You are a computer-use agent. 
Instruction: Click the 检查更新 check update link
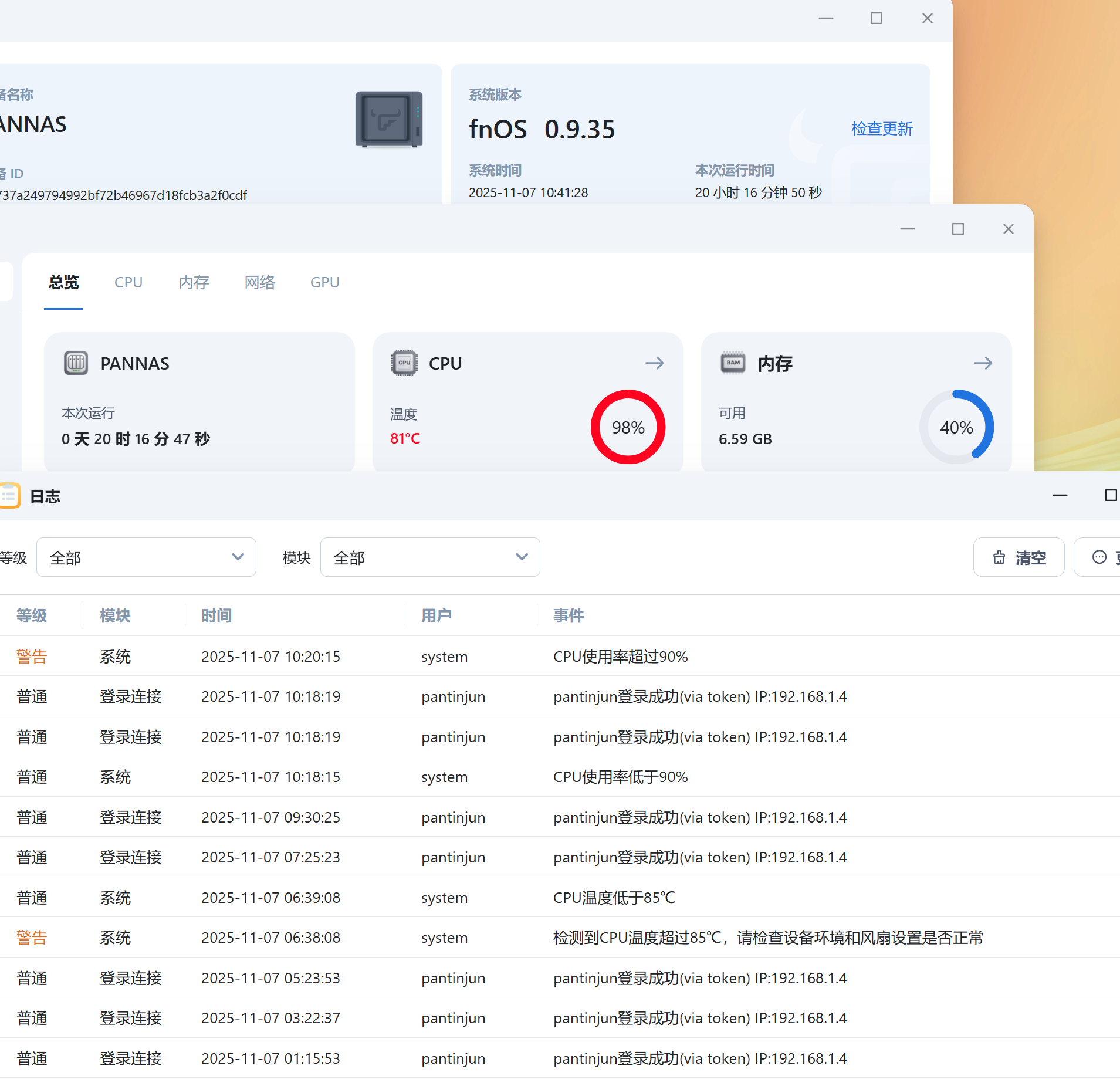pyautogui.click(x=882, y=128)
